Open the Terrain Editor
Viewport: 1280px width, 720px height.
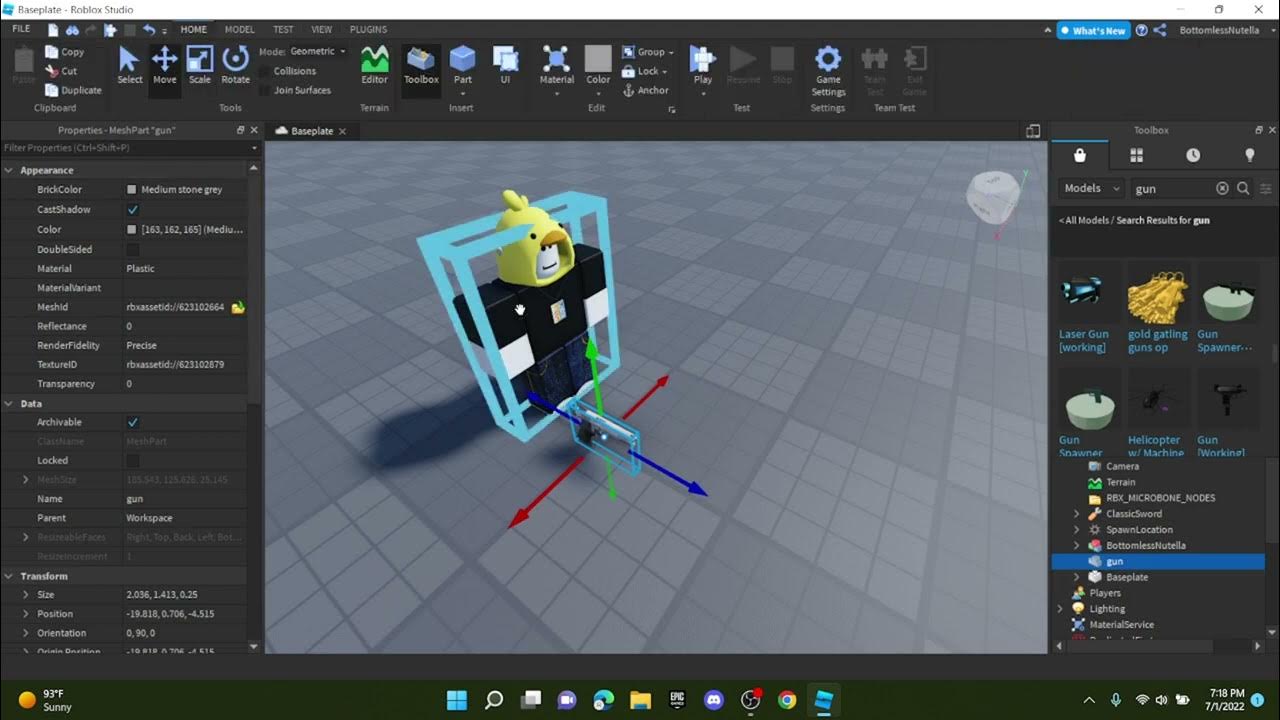pyautogui.click(x=375, y=65)
